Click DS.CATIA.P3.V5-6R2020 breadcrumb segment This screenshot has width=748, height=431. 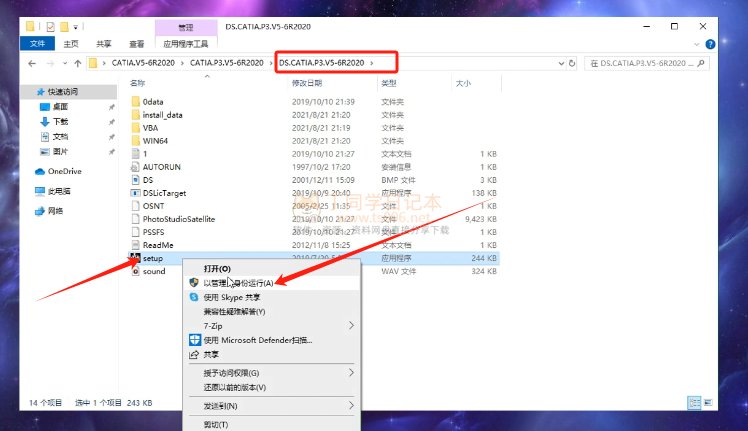pyautogui.click(x=322, y=63)
